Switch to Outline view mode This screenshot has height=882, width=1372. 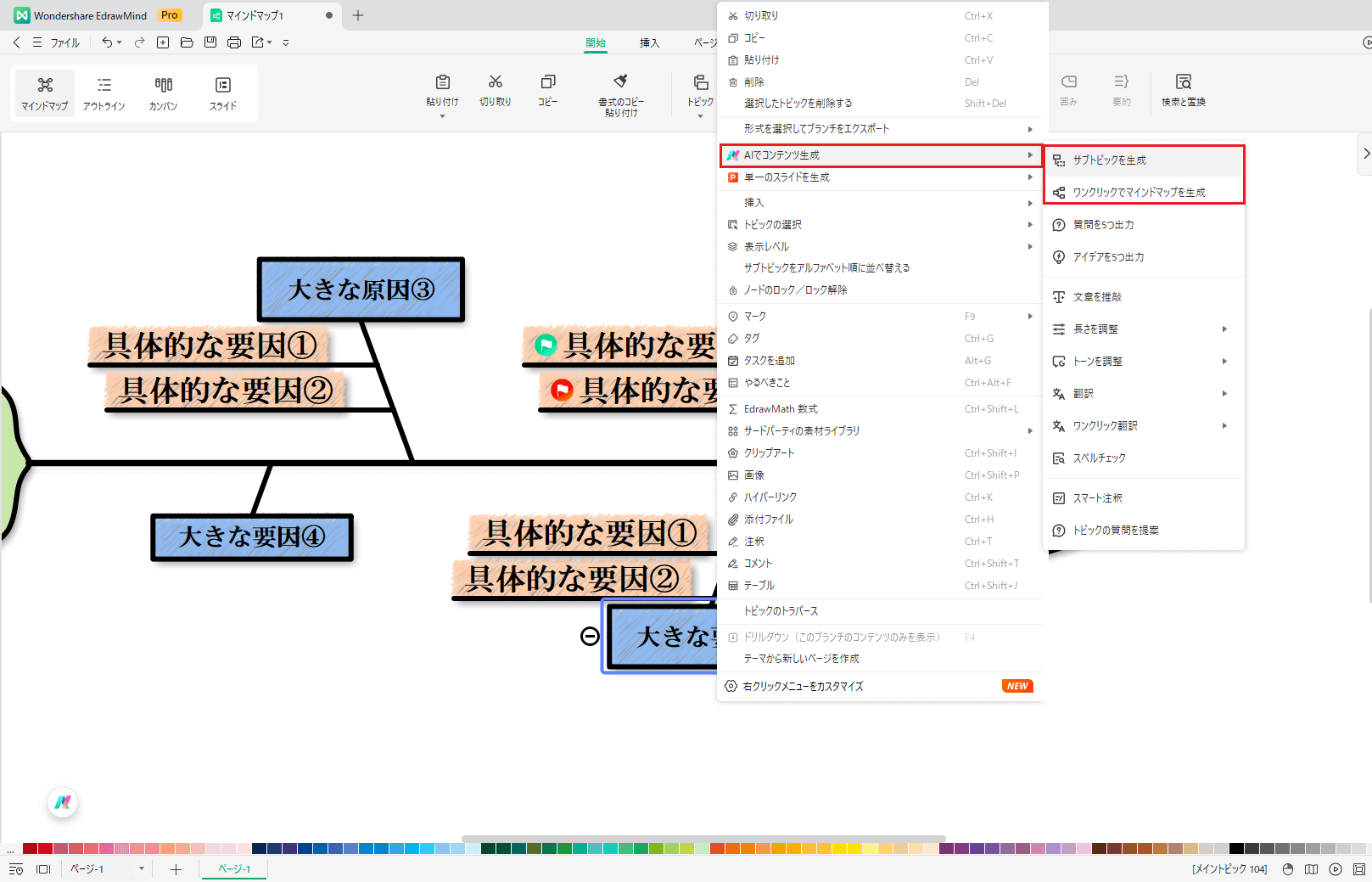coord(104,93)
